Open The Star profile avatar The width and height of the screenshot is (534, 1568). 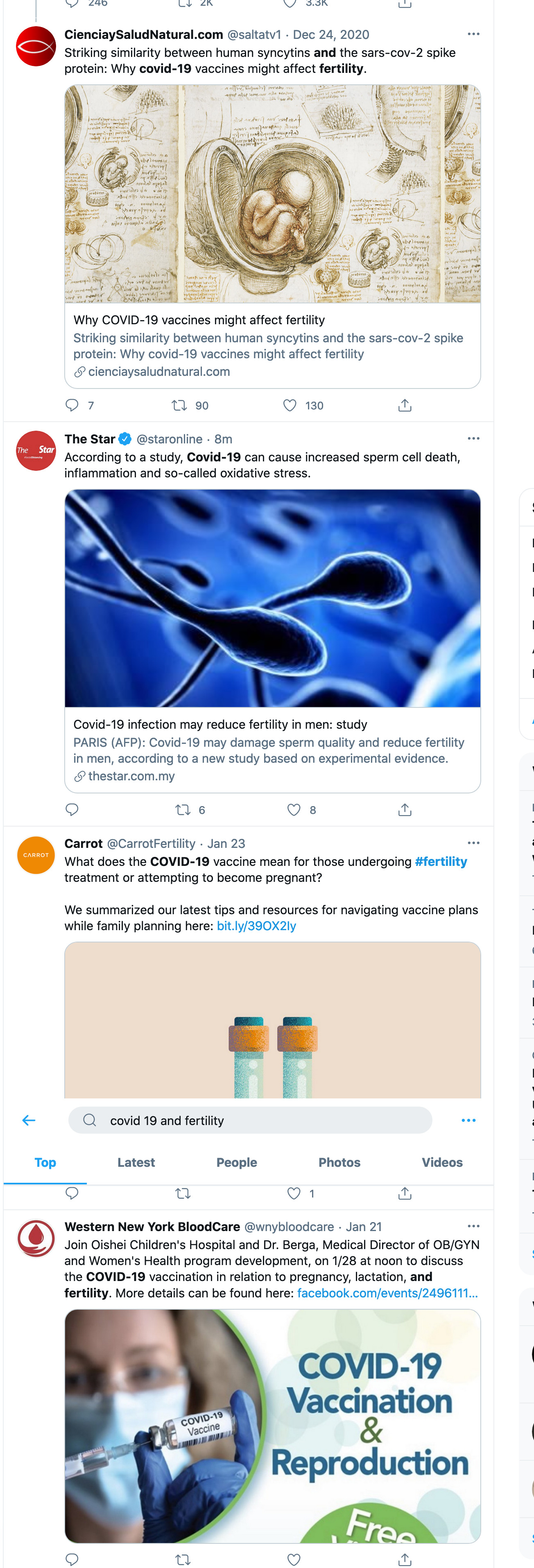[x=36, y=450]
